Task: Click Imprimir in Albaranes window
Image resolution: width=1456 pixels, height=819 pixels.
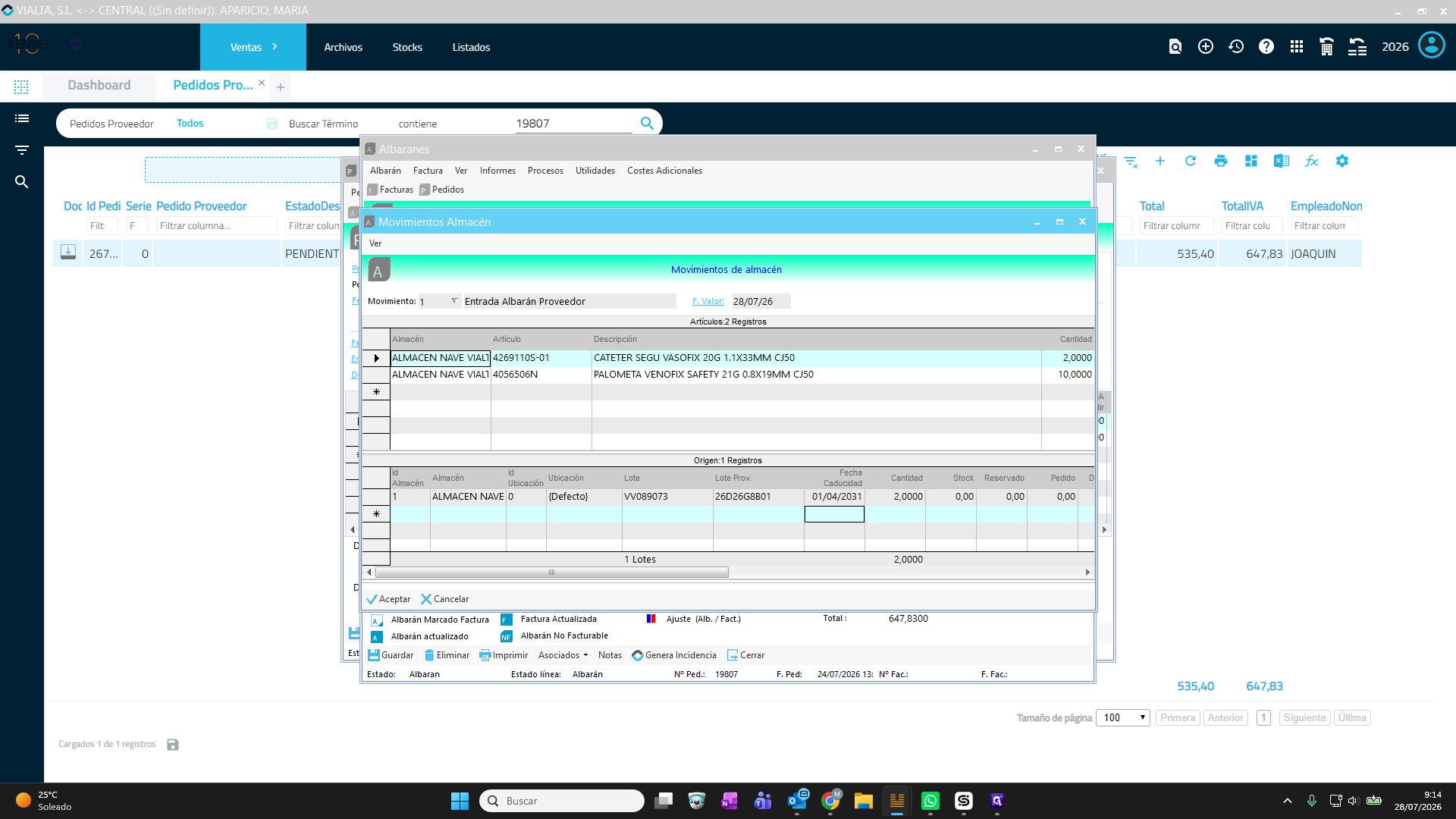Action: [x=504, y=655]
